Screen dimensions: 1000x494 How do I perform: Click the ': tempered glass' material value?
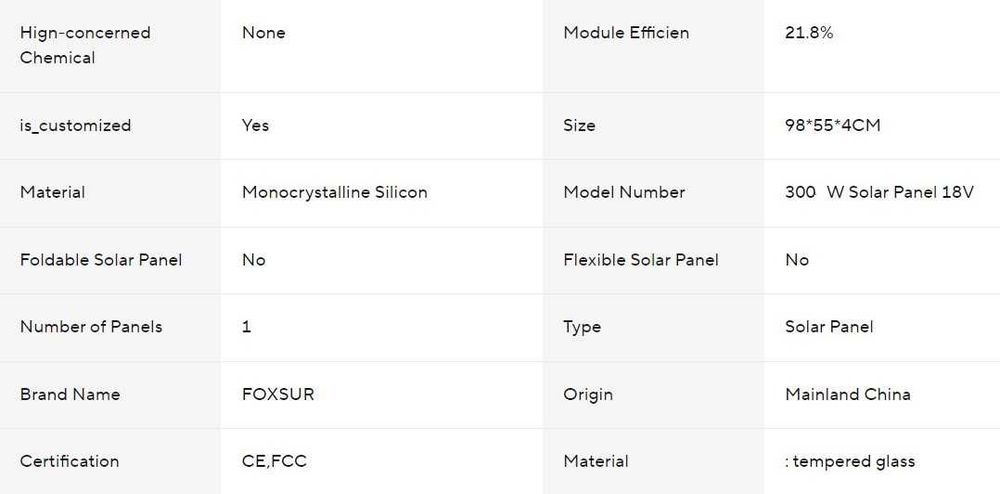point(849,461)
